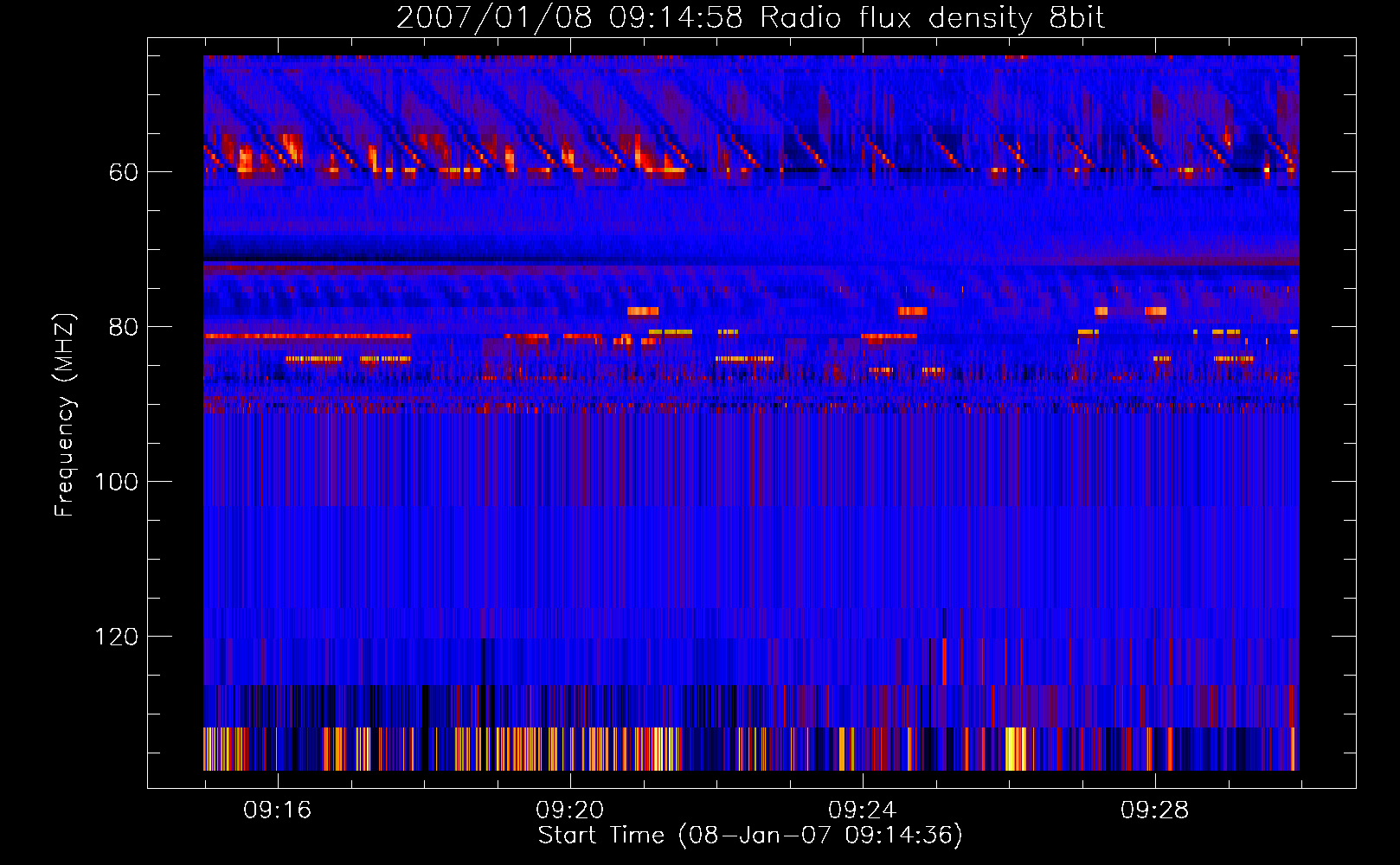
Task: Click the '80' frequency tick label
Action: tap(123, 327)
